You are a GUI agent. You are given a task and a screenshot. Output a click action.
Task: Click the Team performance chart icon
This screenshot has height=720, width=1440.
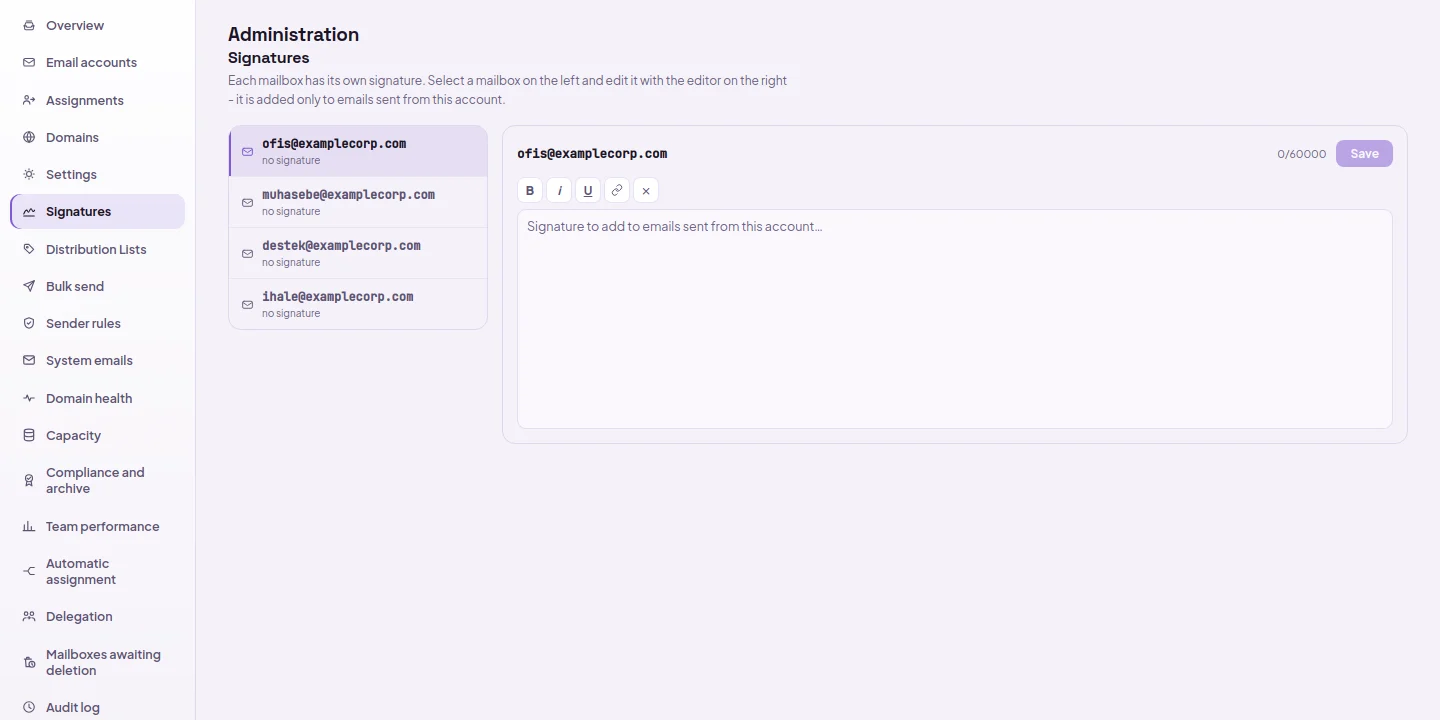29,526
